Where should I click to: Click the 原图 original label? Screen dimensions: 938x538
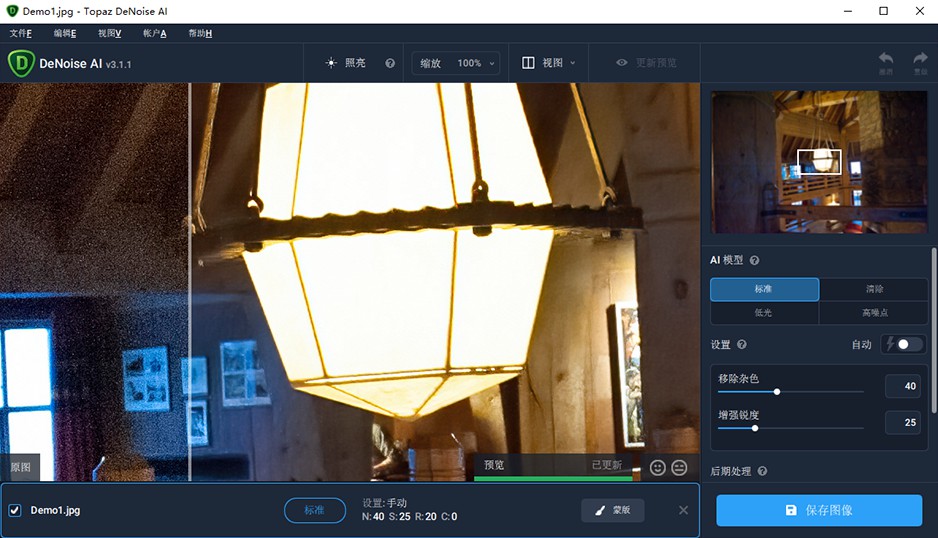tap(20, 467)
